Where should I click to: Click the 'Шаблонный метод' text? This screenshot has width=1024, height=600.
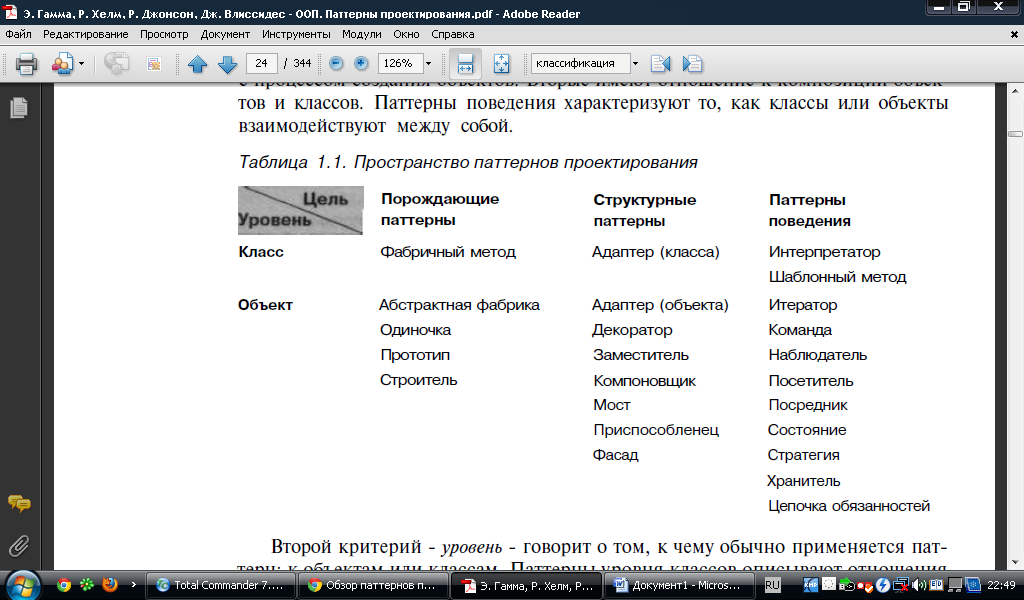pos(837,277)
